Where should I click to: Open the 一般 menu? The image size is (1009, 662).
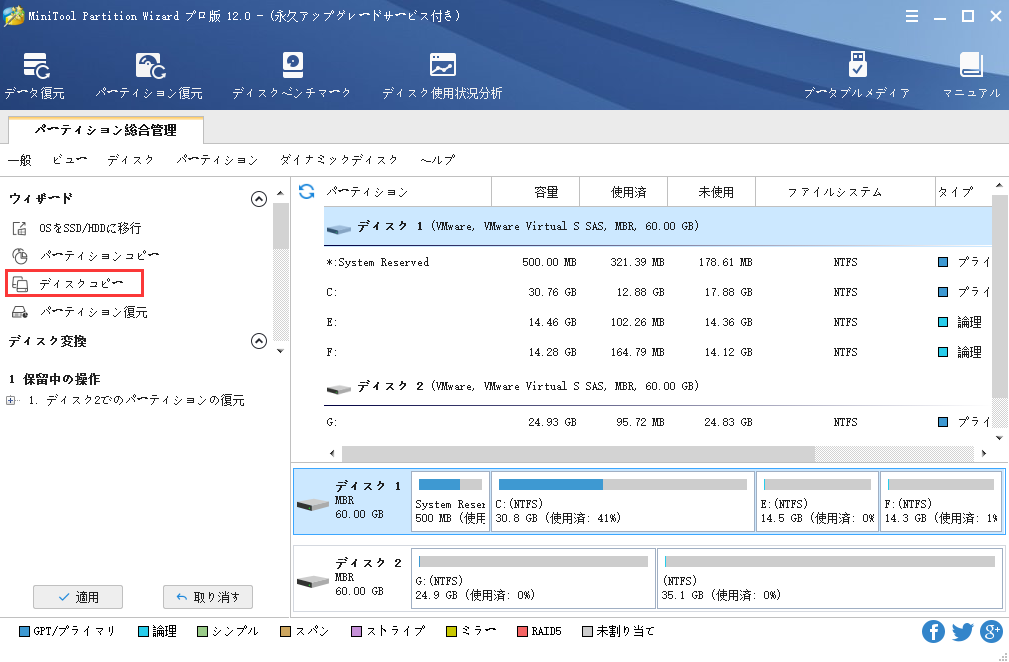pyautogui.click(x=19, y=160)
